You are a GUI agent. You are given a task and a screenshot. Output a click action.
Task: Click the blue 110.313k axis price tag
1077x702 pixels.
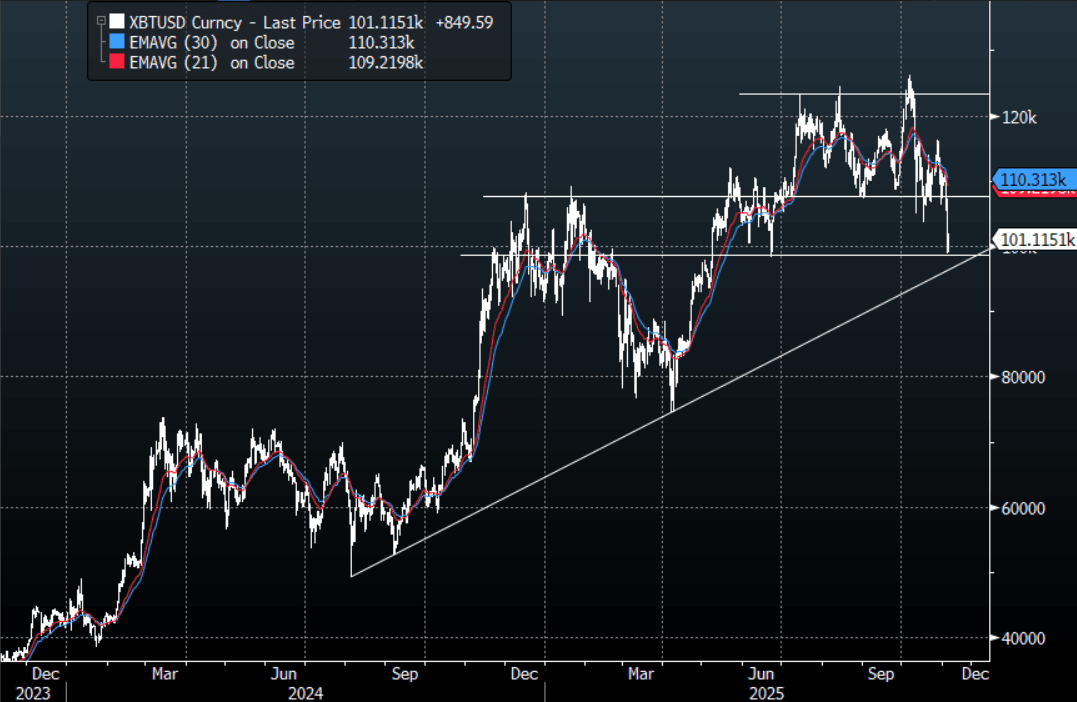(1035, 180)
